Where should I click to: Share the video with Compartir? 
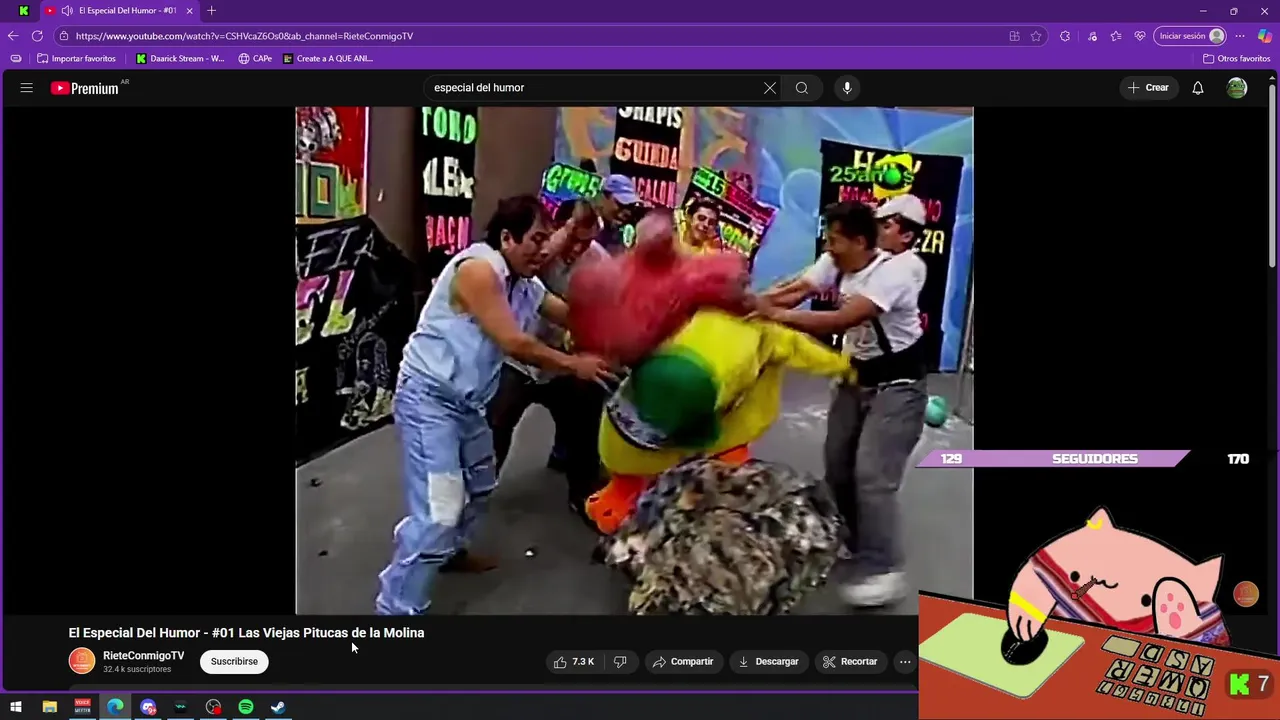click(x=683, y=662)
